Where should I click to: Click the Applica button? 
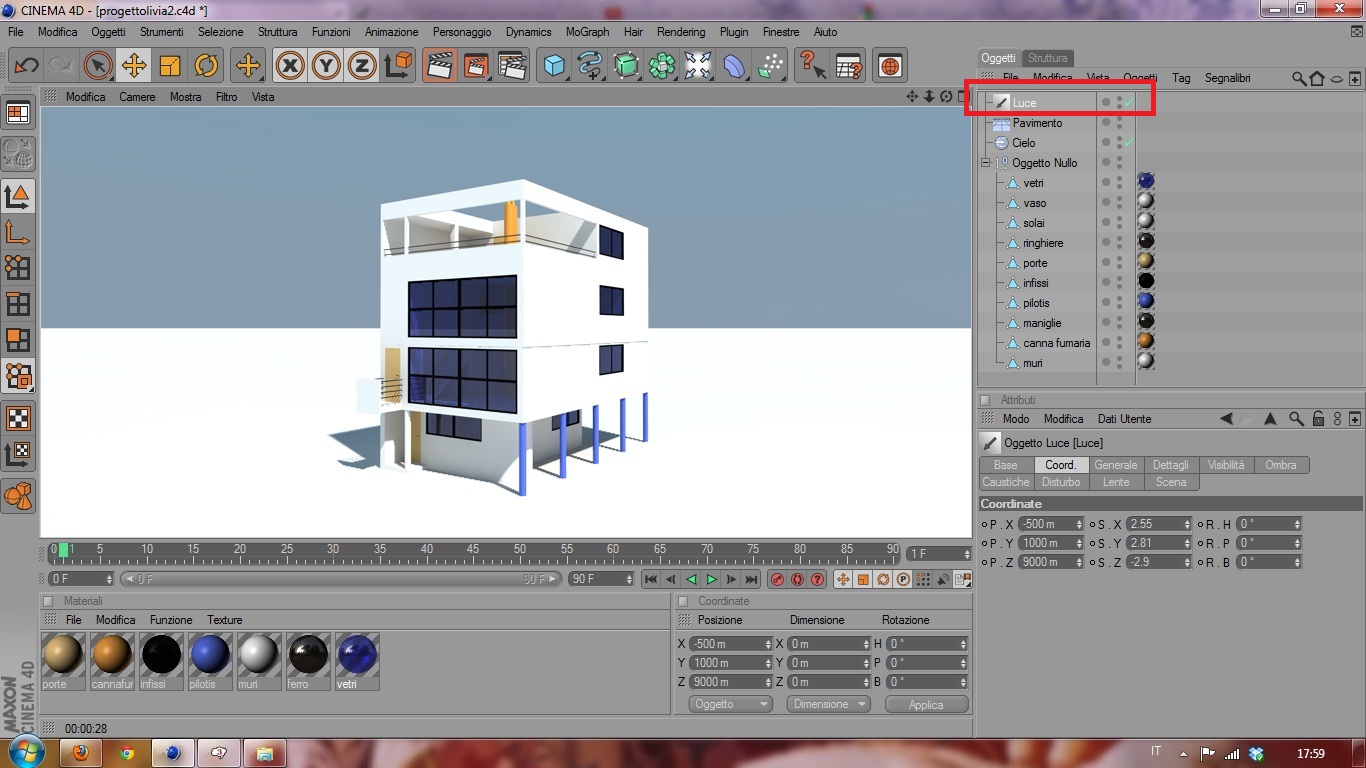coord(926,704)
